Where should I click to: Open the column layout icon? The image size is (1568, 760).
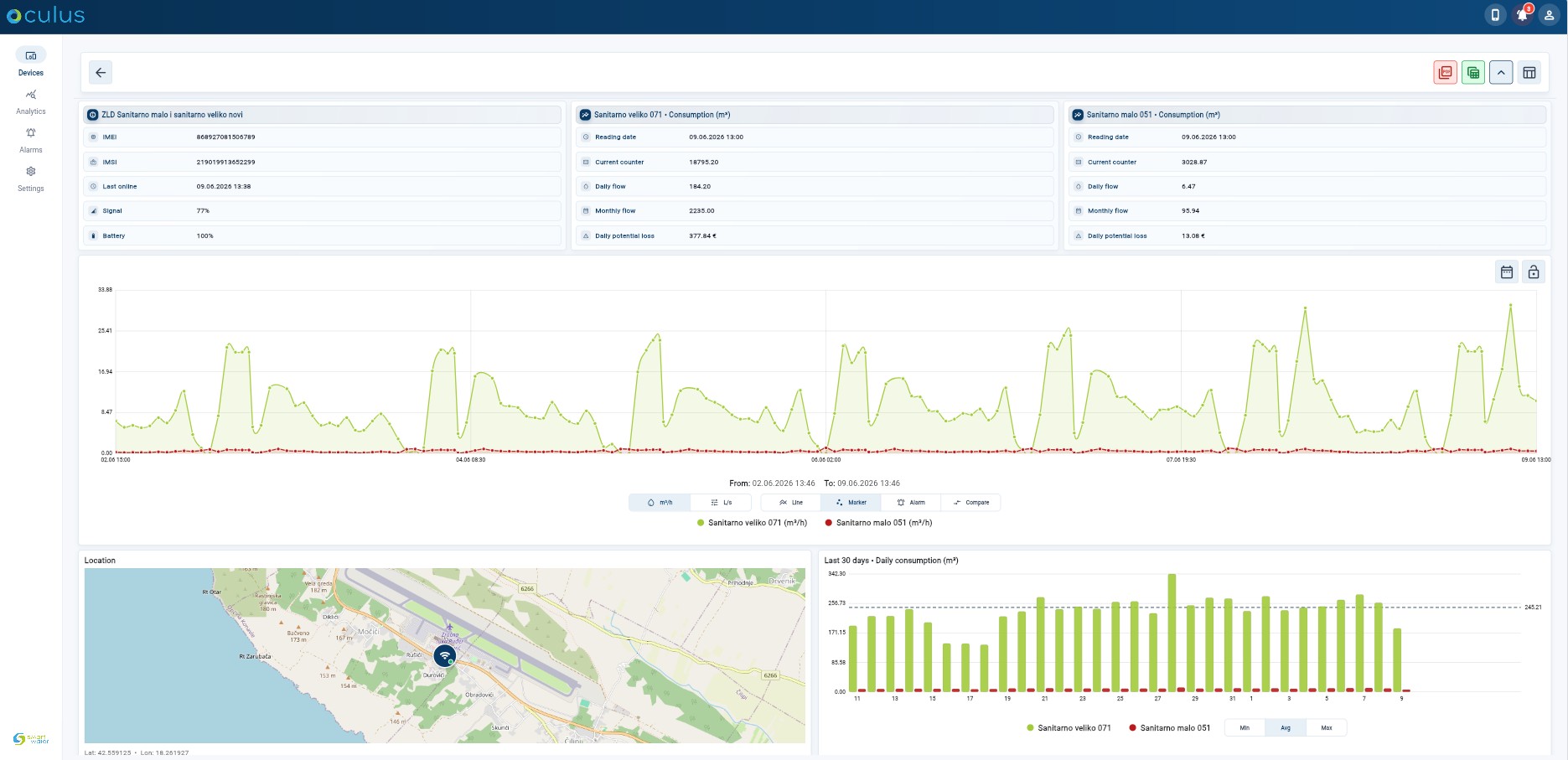1529,73
